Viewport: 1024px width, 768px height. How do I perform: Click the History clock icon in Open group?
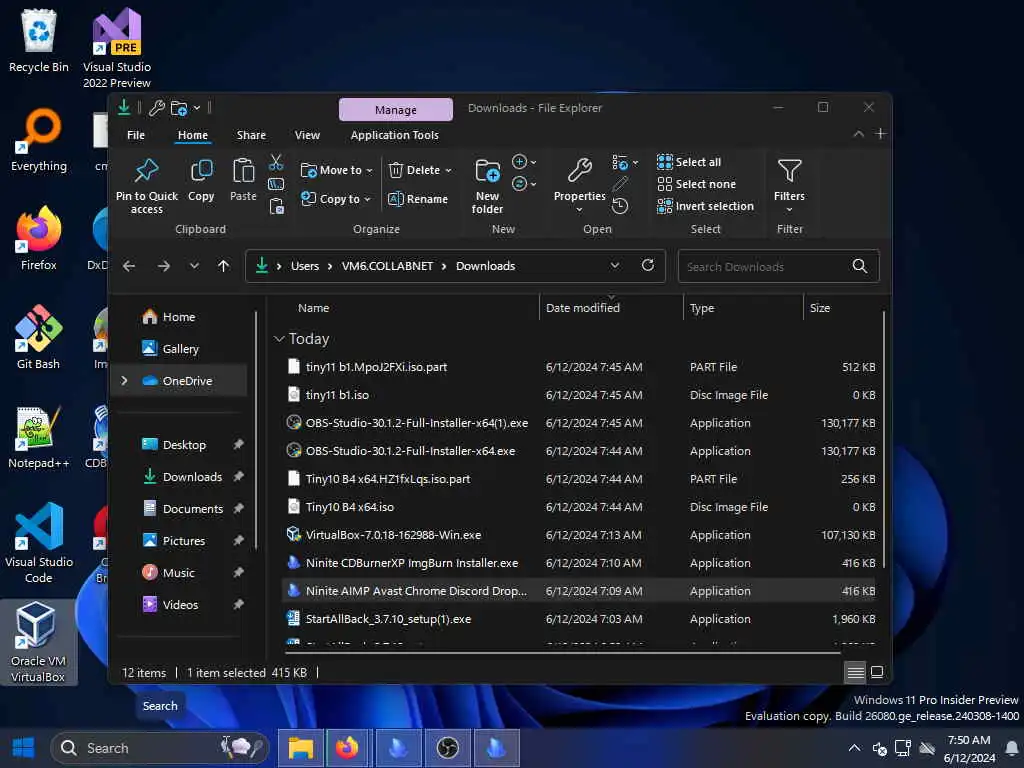620,206
